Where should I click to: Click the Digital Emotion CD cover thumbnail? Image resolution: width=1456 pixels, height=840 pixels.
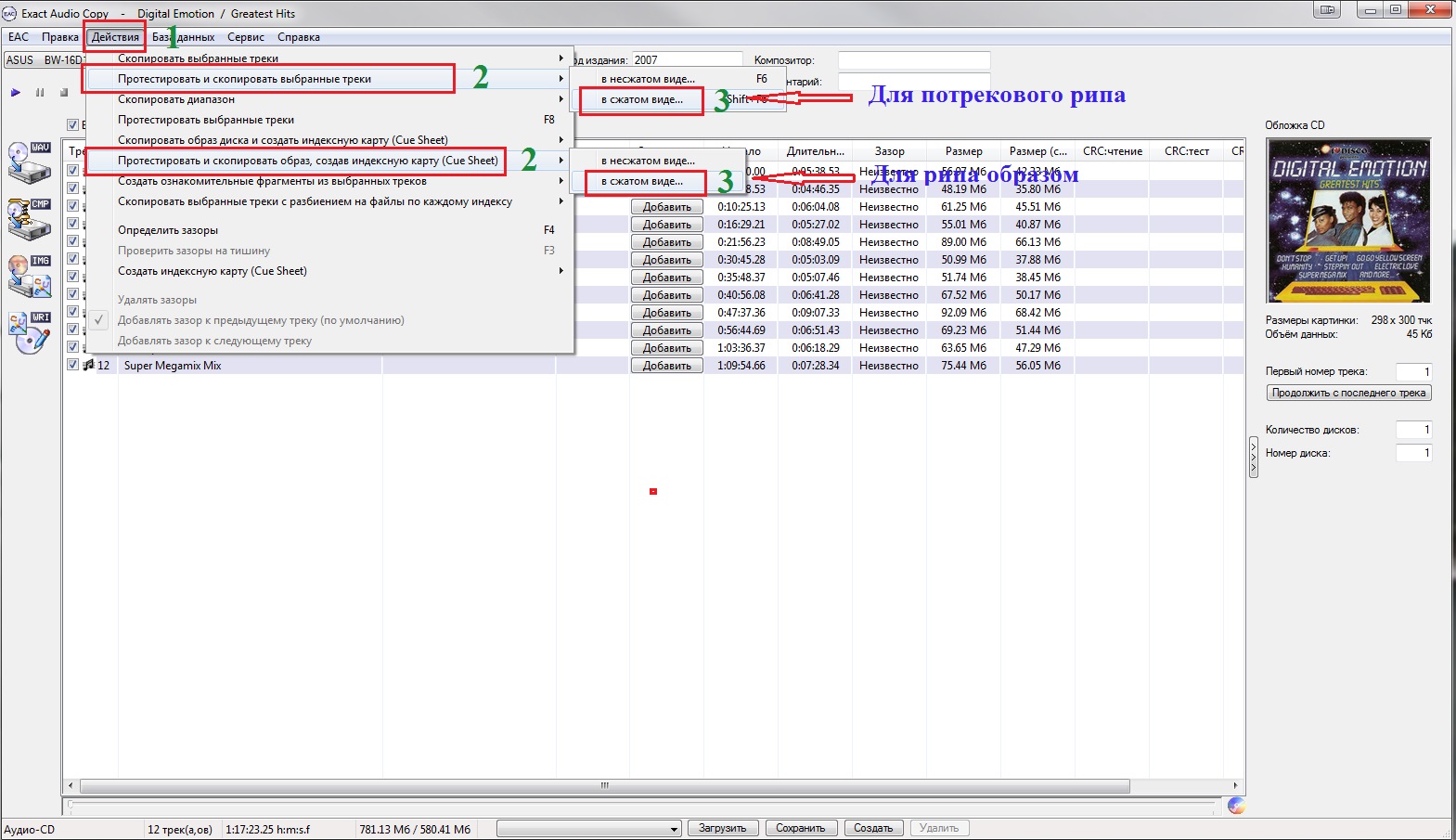[1348, 221]
